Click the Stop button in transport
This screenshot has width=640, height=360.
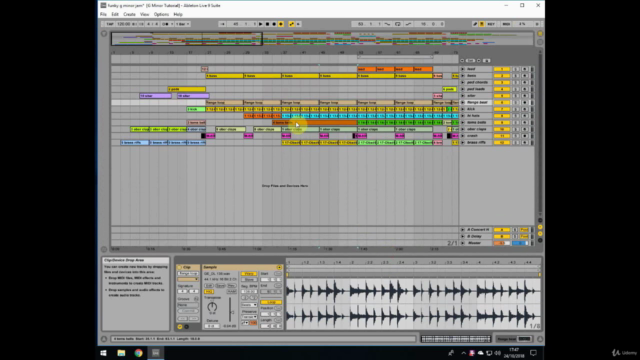267,24
